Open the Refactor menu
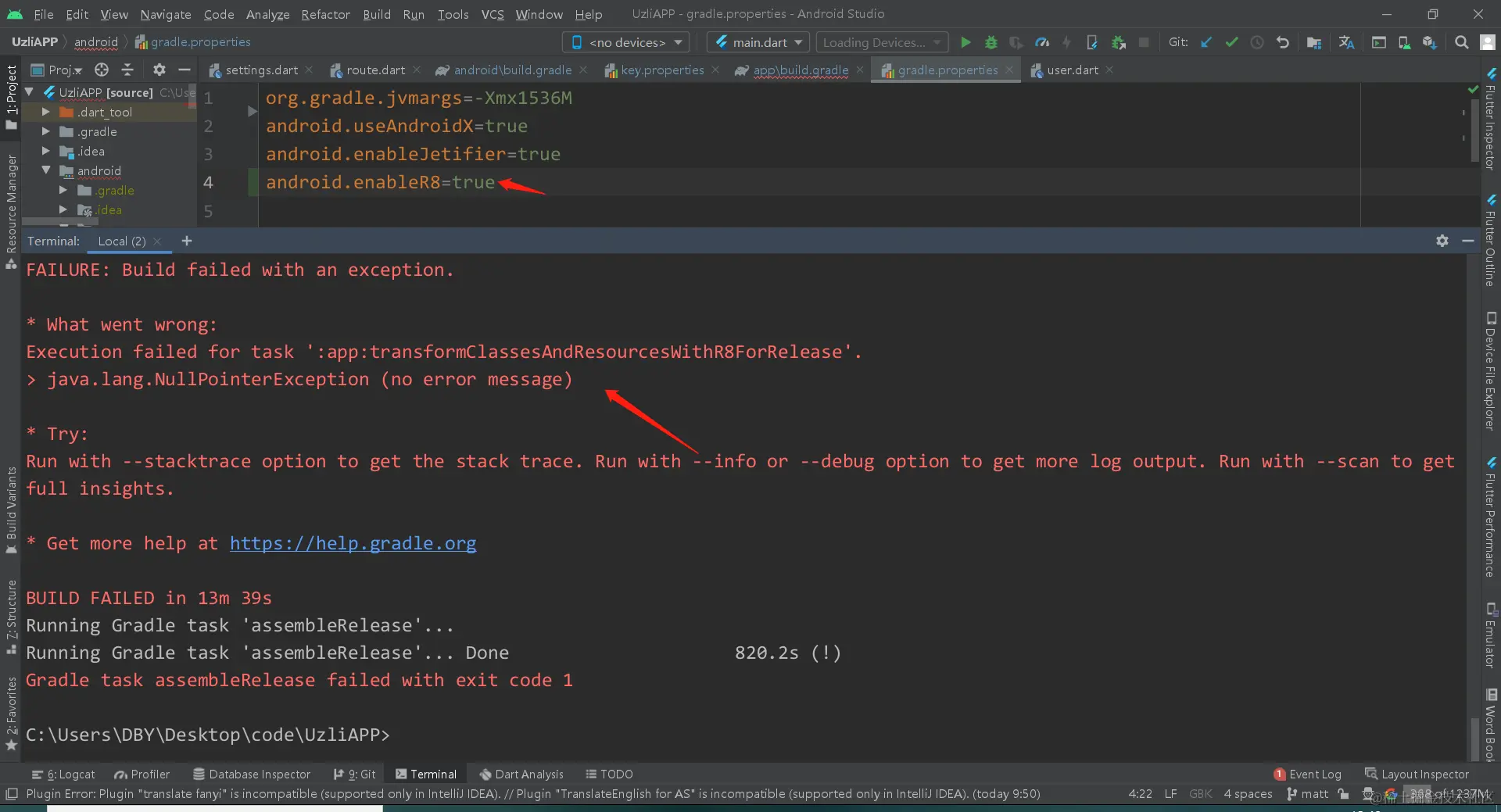Viewport: 1501px width, 812px height. [325, 14]
